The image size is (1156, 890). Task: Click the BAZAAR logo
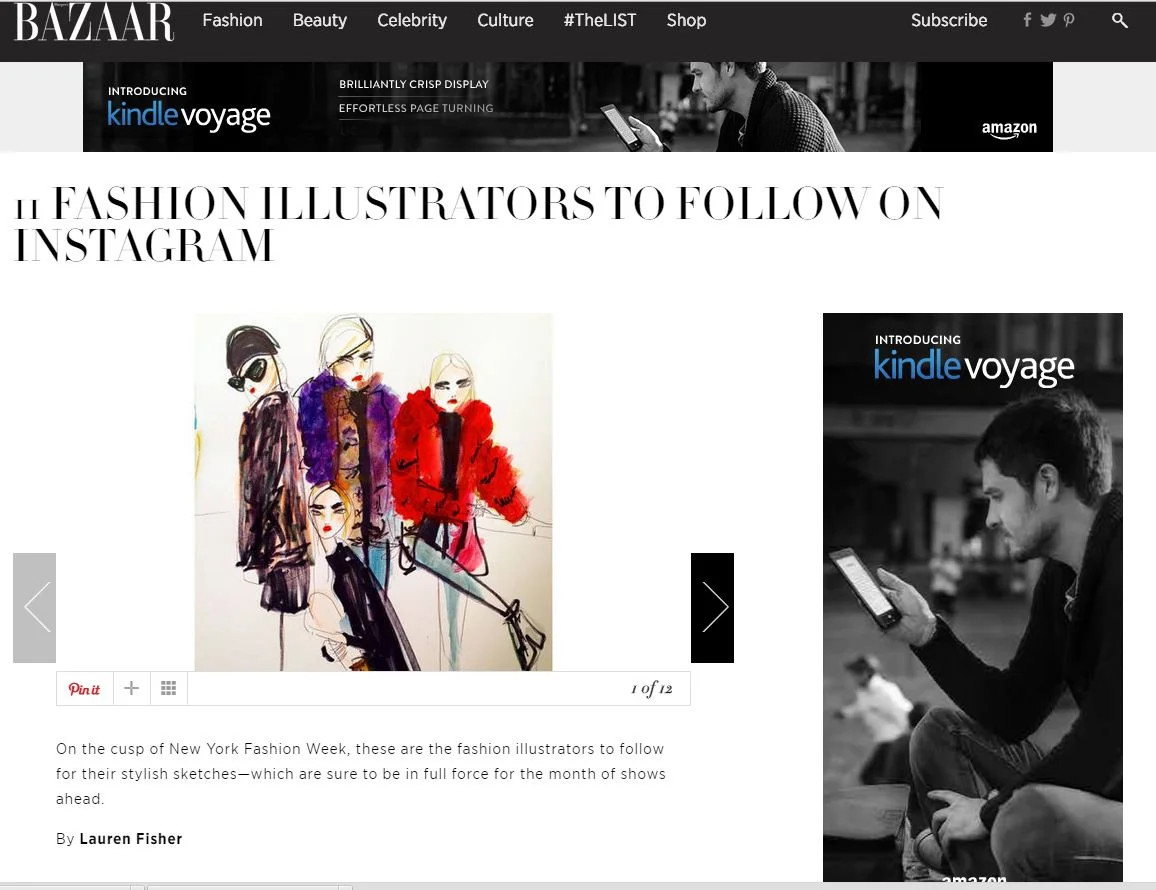(94, 22)
